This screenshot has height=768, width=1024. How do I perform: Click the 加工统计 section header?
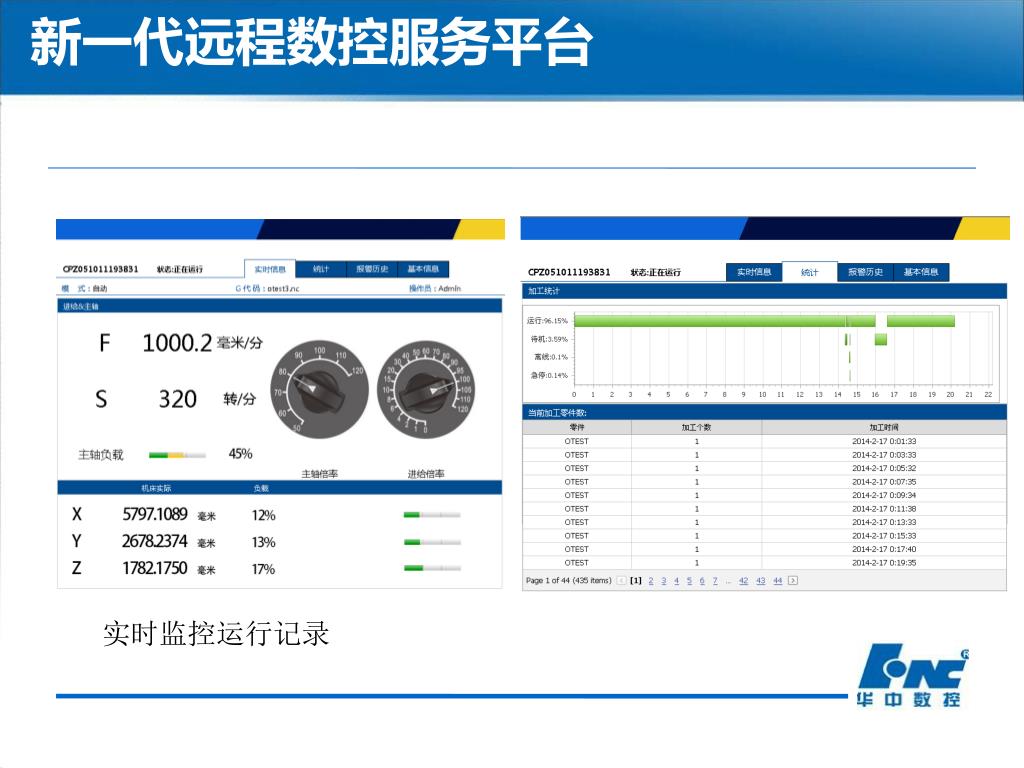[764, 291]
